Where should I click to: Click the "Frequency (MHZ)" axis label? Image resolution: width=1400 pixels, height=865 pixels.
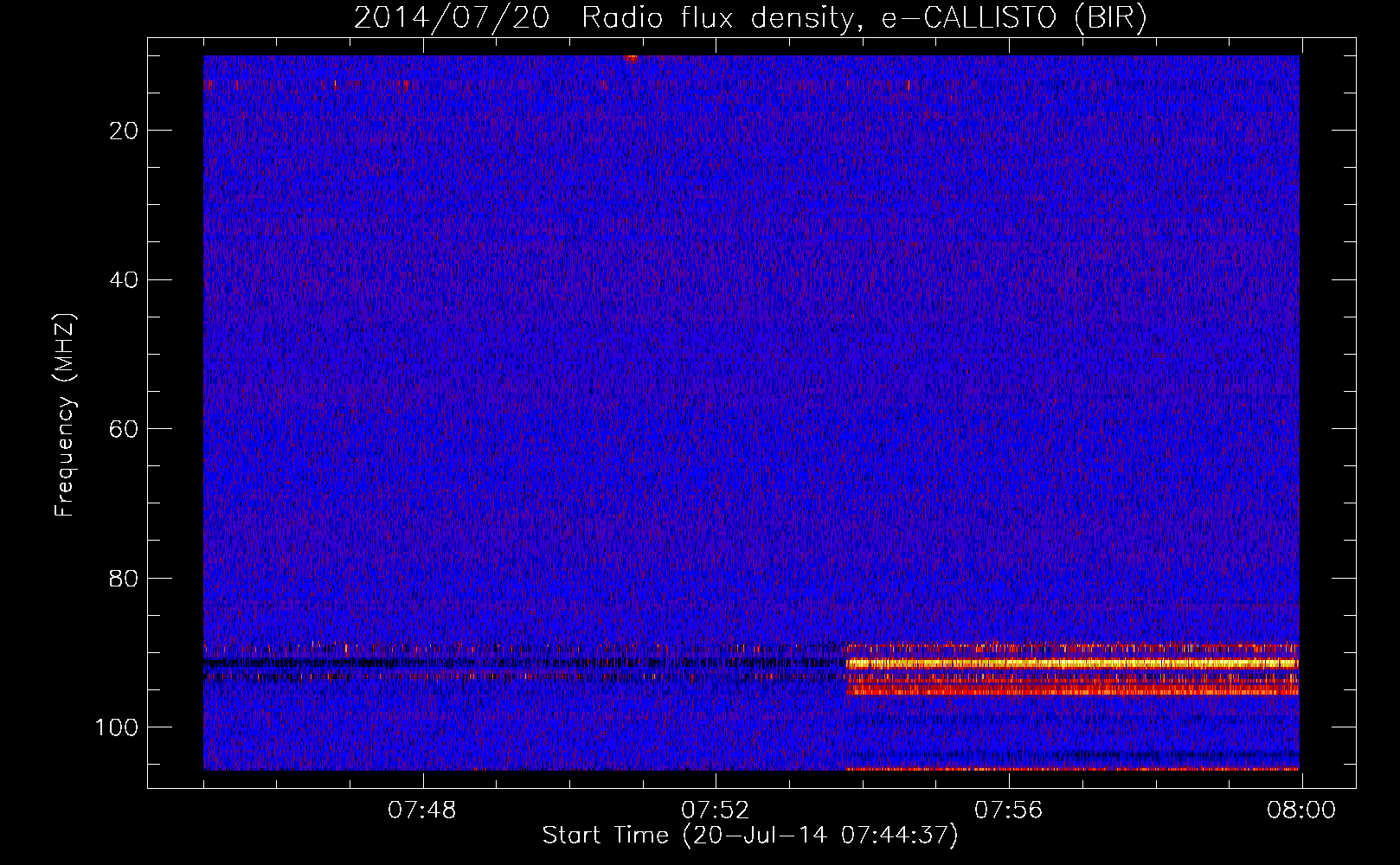click(x=65, y=415)
